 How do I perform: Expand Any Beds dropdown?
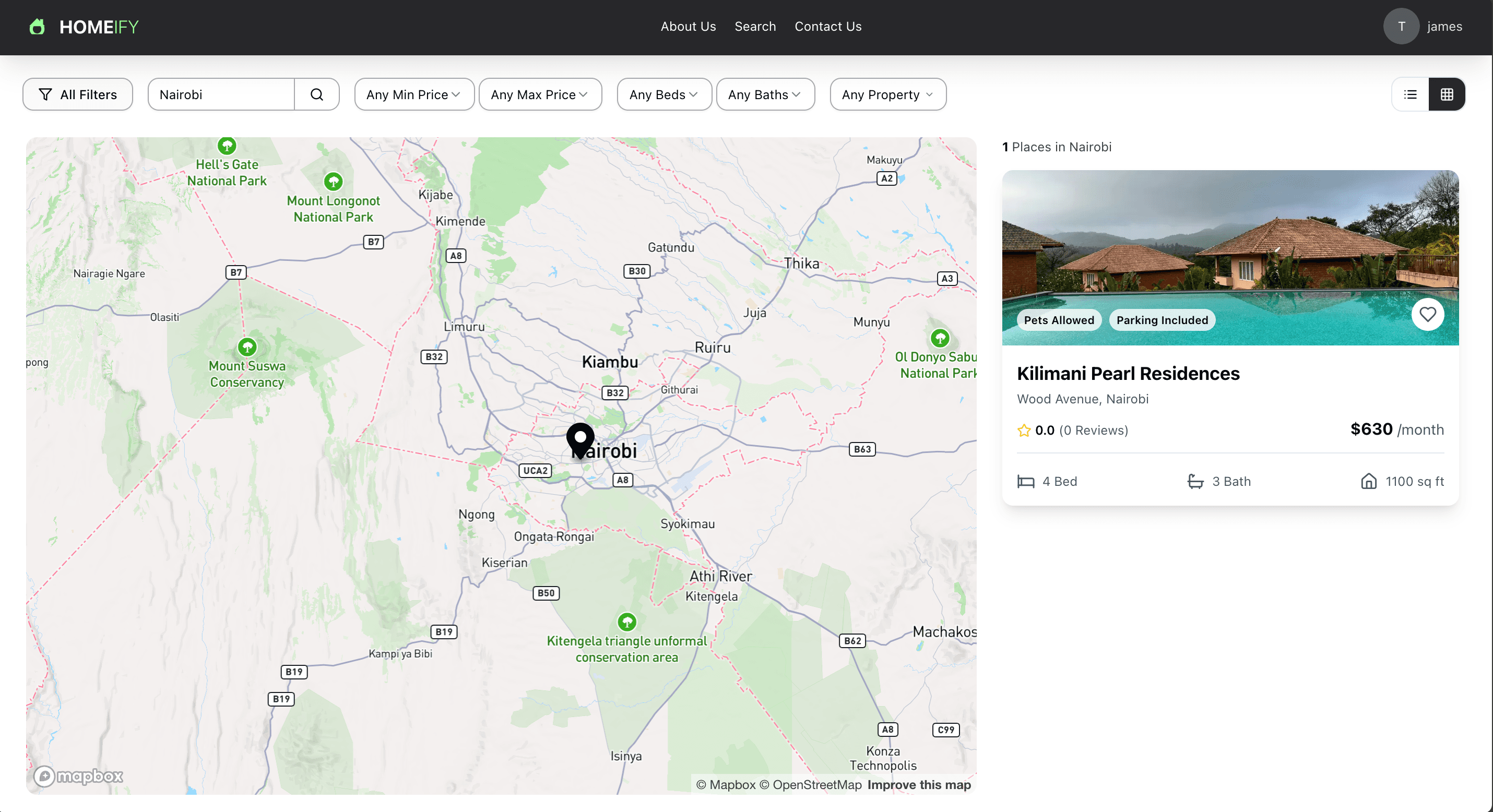click(x=664, y=94)
